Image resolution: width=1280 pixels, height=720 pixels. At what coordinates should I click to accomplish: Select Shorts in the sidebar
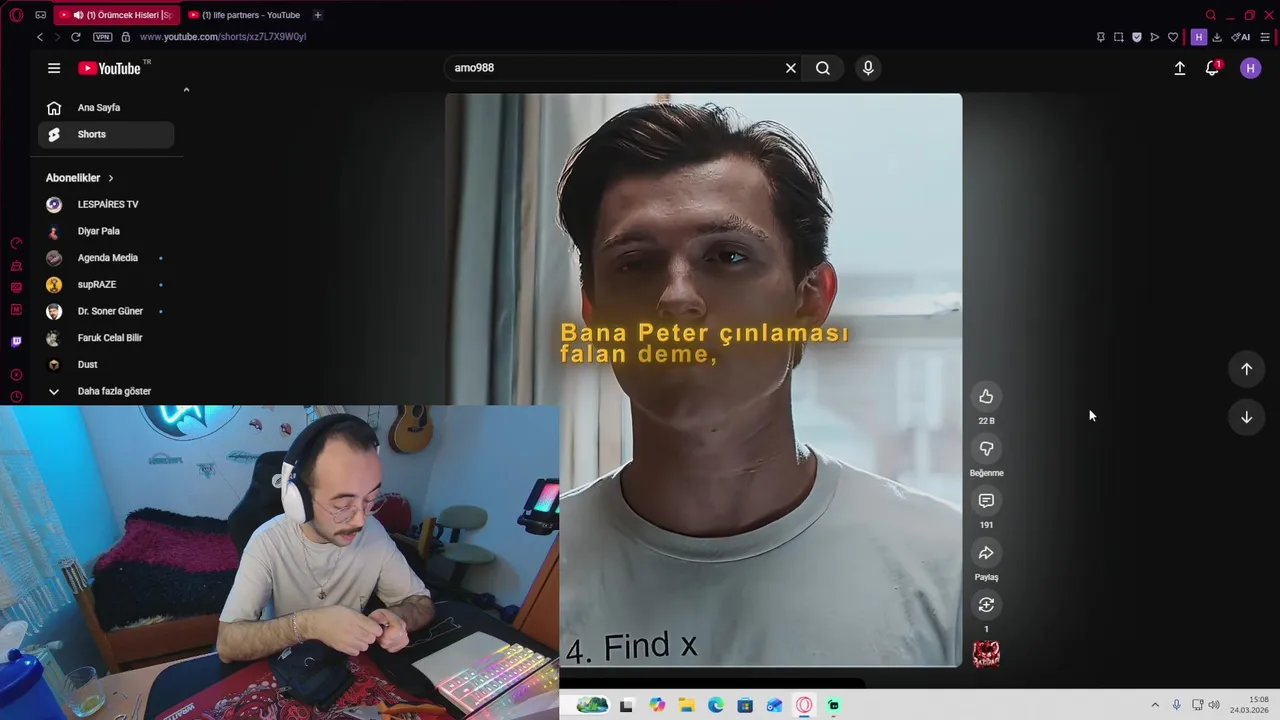pyautogui.click(x=106, y=134)
